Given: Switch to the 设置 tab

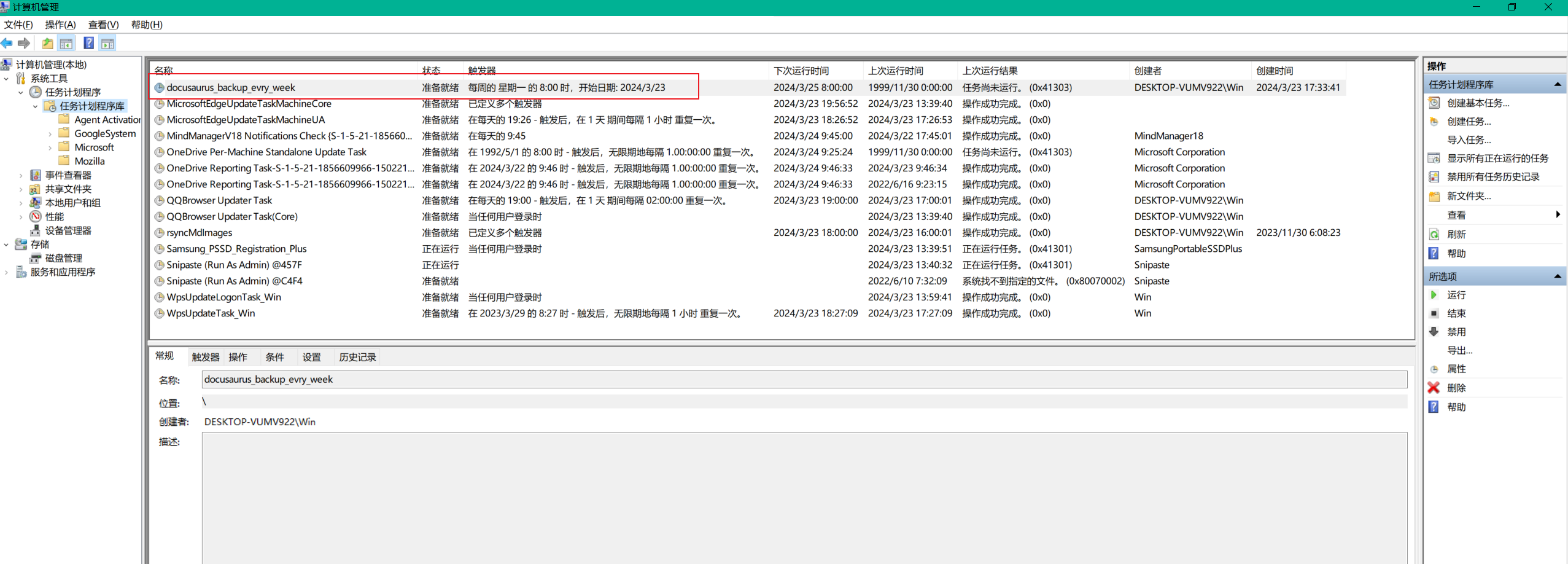Looking at the screenshot, I should [x=312, y=357].
